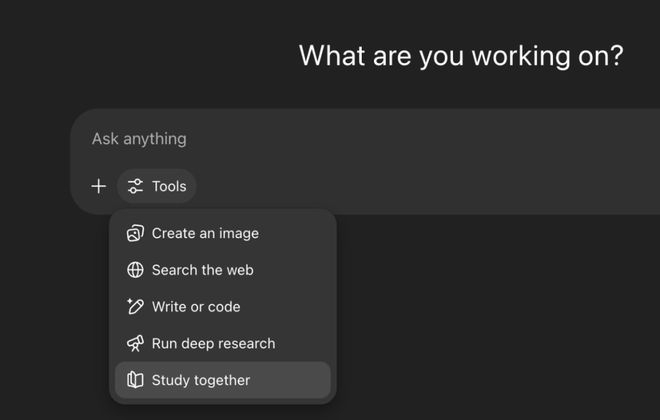Click the word "image" in the first menu entry

click(x=238, y=233)
